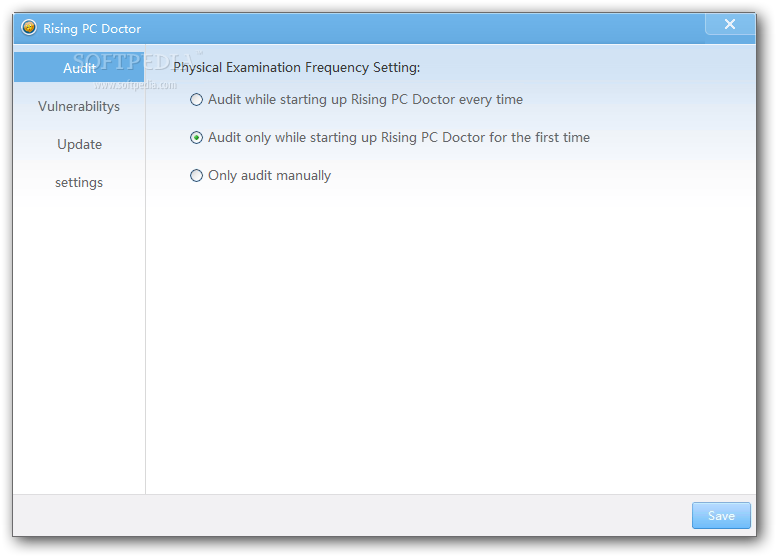This screenshot has height=557, width=777.
Task: Select audit every time on startup radio
Action: 197,100
